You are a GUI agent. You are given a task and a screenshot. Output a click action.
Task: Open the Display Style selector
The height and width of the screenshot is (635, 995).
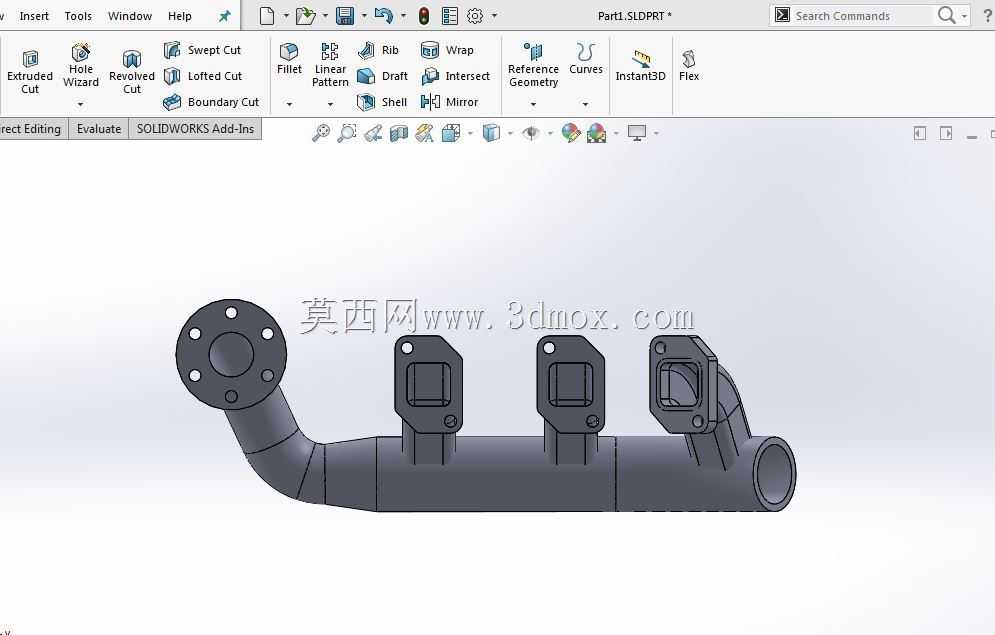[x=491, y=133]
